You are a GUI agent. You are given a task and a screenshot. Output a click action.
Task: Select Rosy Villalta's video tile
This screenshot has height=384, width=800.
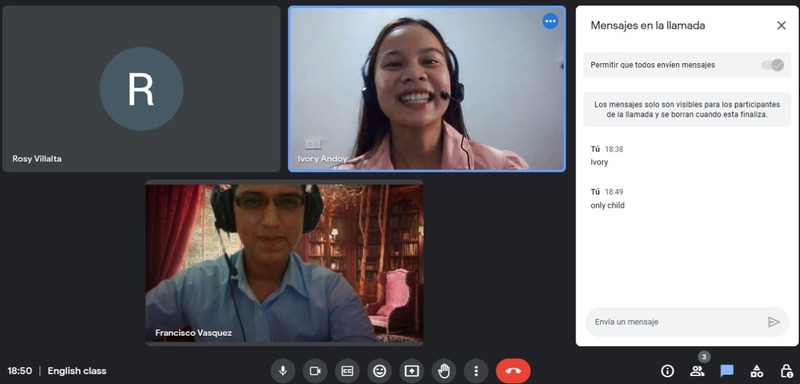(x=141, y=89)
